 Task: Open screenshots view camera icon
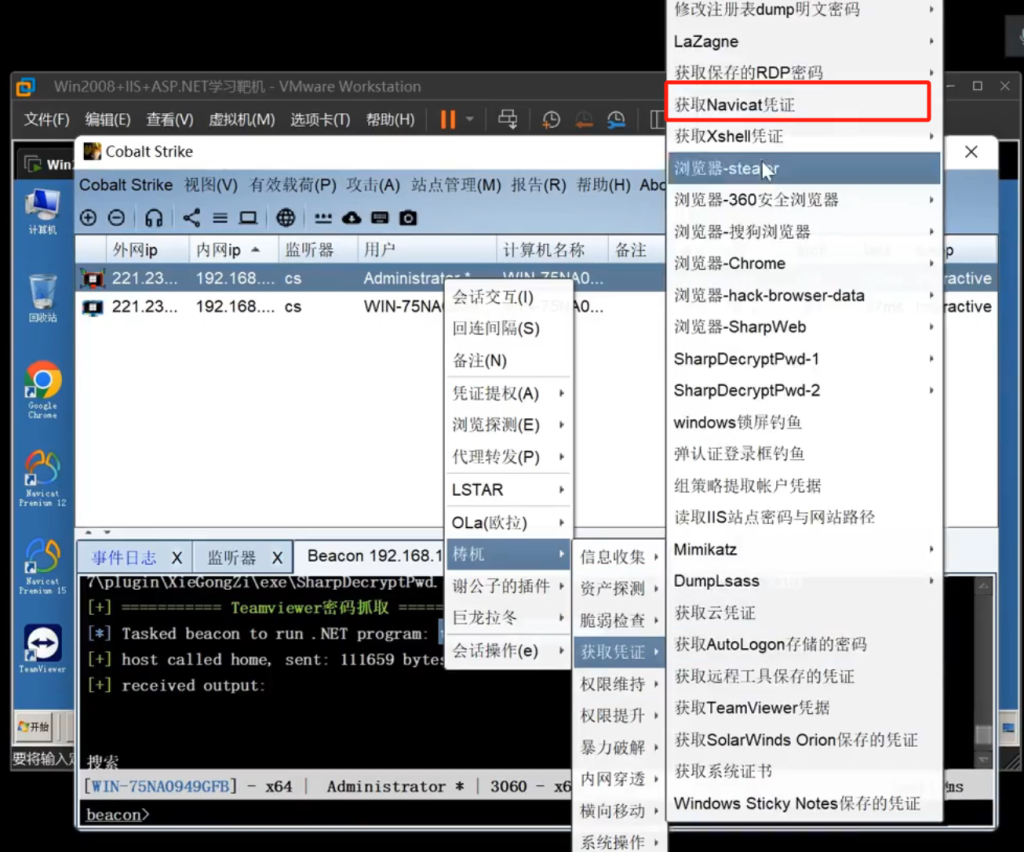tap(408, 218)
